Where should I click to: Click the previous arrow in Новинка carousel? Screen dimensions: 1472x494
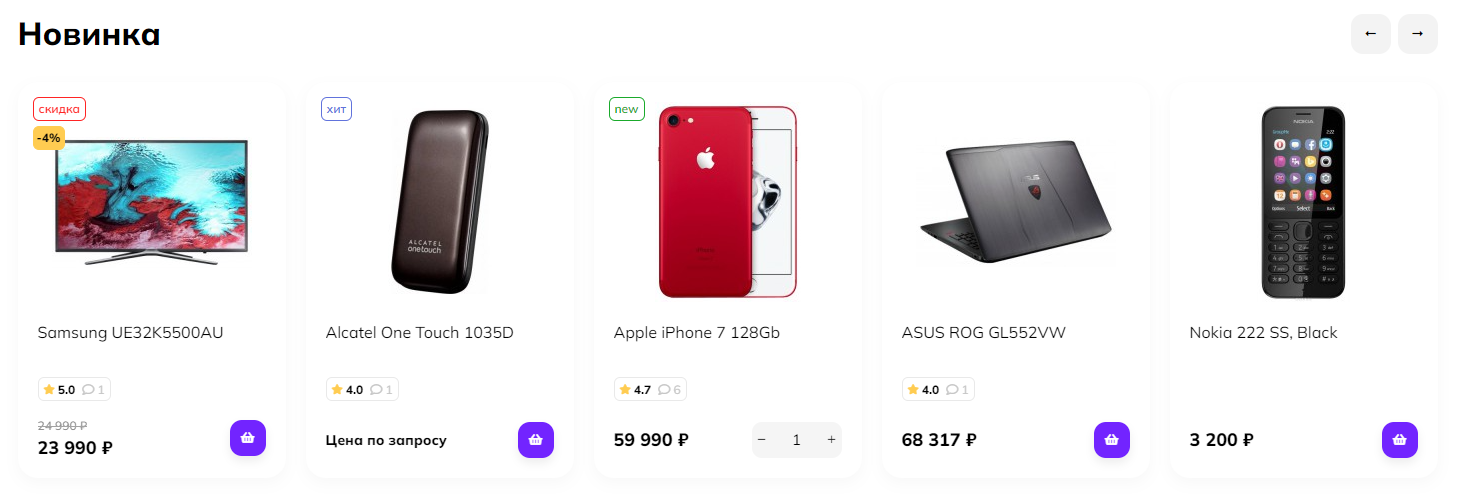[1370, 34]
